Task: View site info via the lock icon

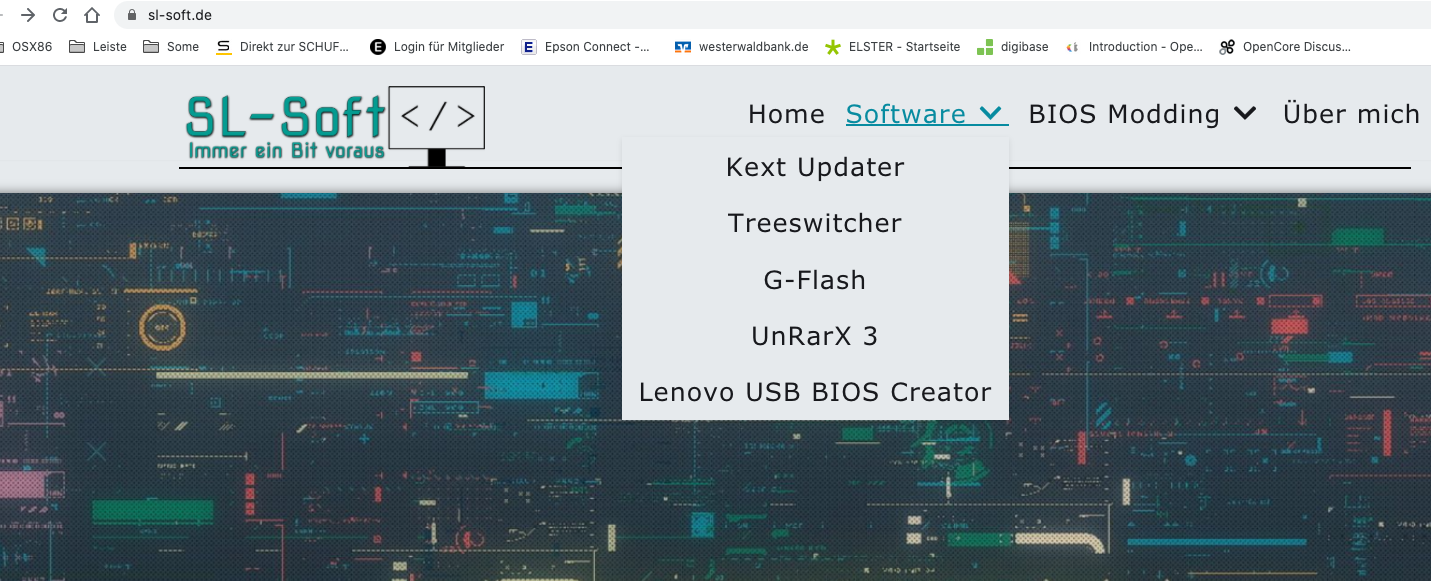Action: [x=132, y=15]
